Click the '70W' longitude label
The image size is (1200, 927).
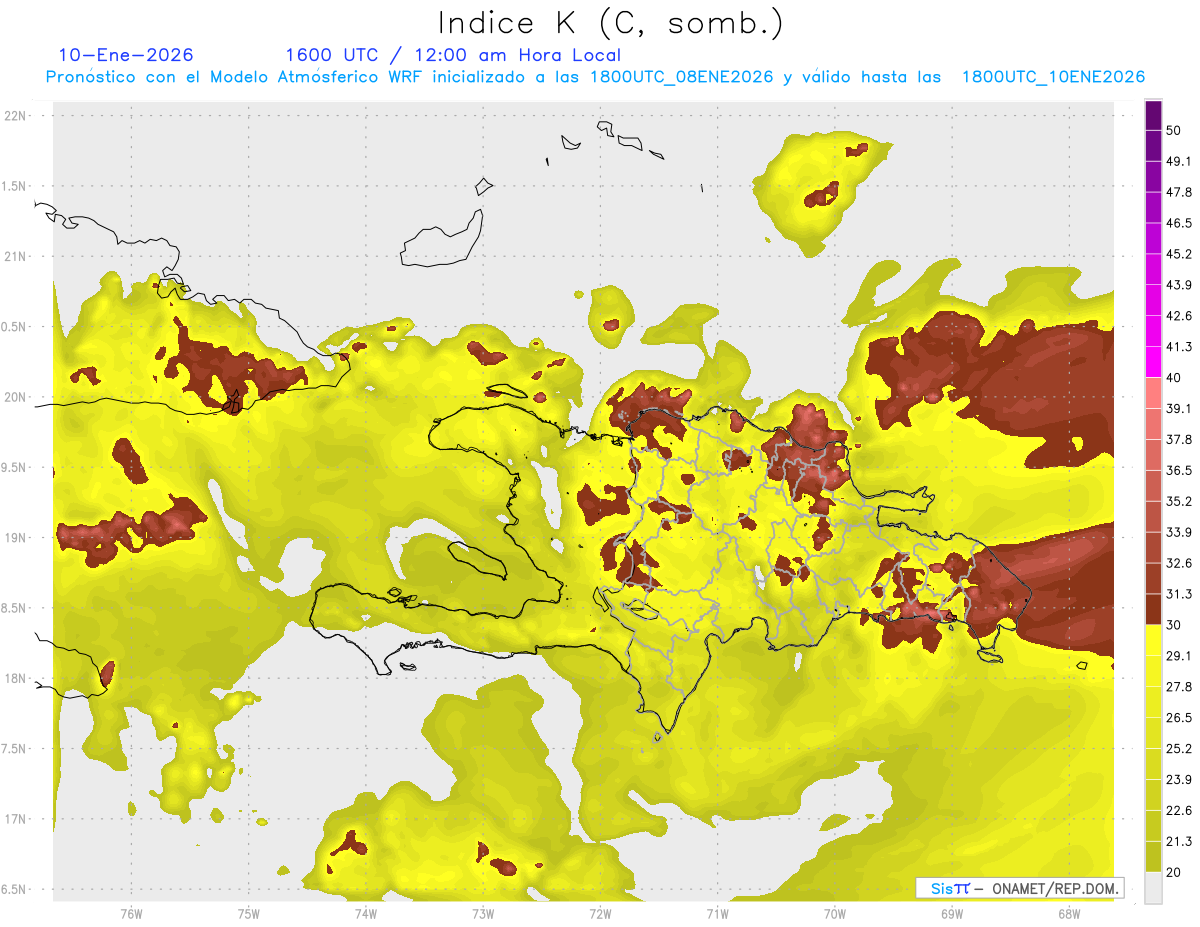[835, 914]
